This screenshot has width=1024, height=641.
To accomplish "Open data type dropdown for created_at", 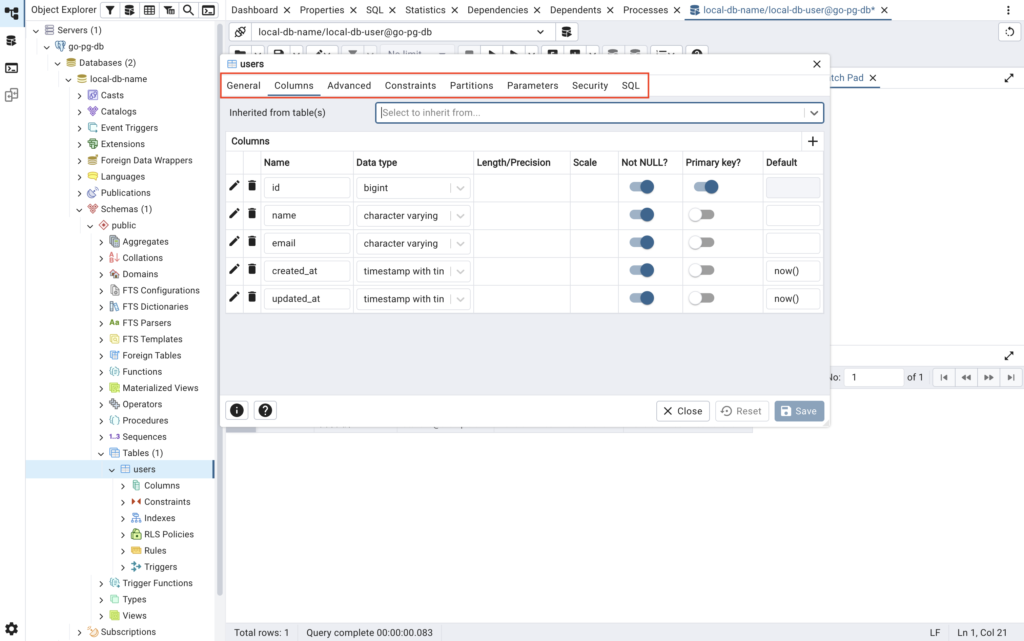I will pyautogui.click(x=460, y=271).
